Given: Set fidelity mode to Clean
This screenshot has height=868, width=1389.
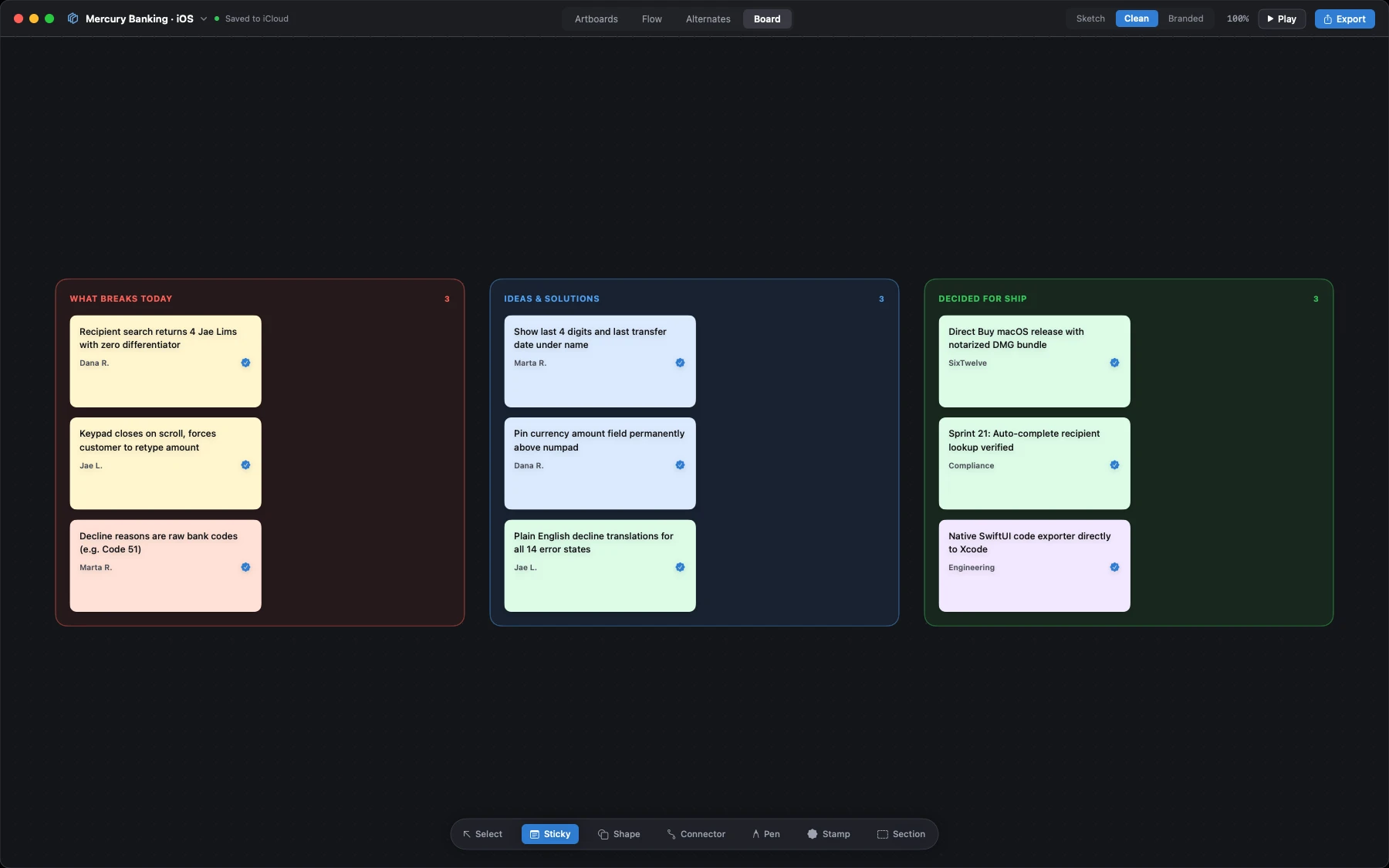Looking at the screenshot, I should (x=1137, y=19).
